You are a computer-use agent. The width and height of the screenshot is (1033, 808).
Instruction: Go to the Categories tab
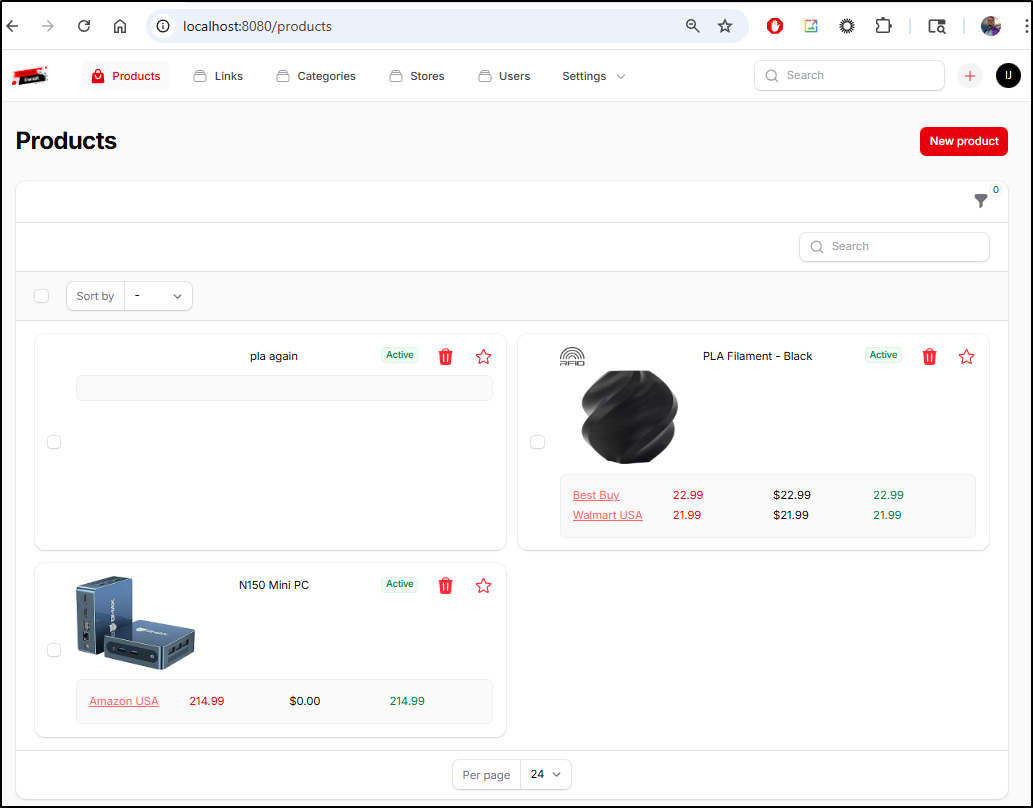pyautogui.click(x=316, y=76)
